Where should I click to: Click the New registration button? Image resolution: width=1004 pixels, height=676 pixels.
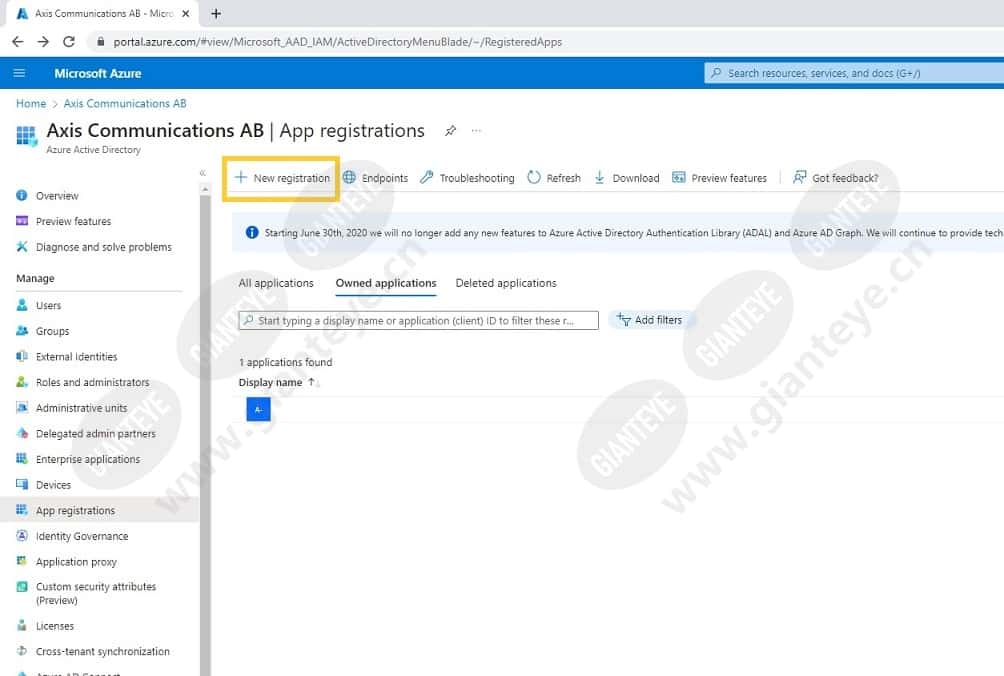tap(282, 178)
